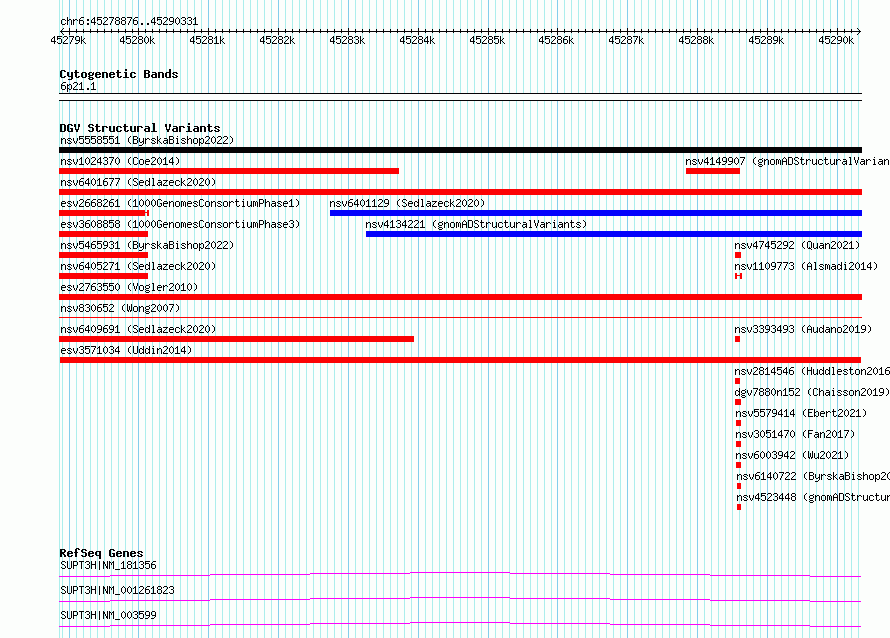Click the red bar under nsv6405271
The width and height of the screenshot is (890, 638).
coord(103,276)
